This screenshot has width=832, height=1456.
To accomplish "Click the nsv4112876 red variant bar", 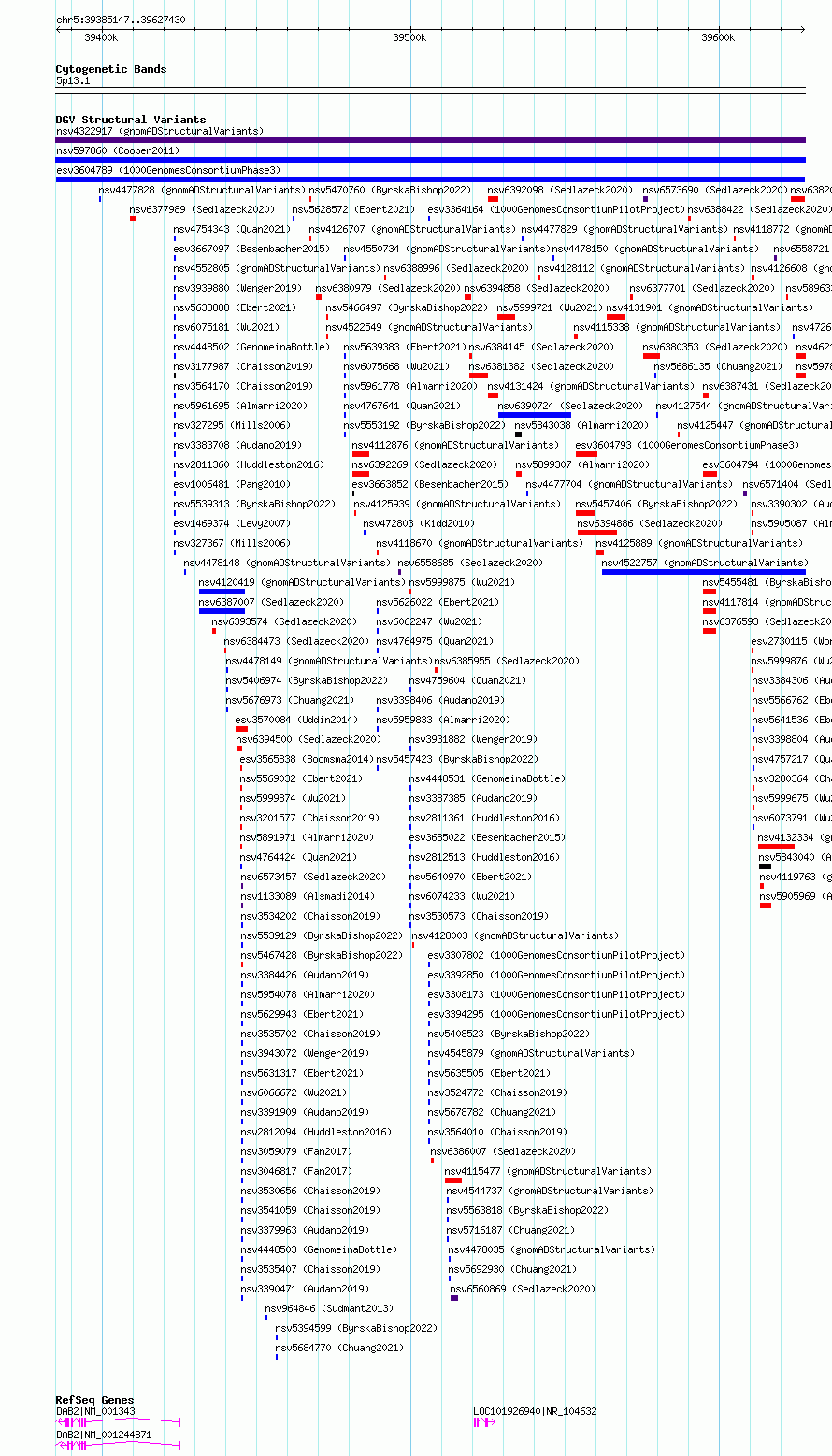I will (x=361, y=454).
